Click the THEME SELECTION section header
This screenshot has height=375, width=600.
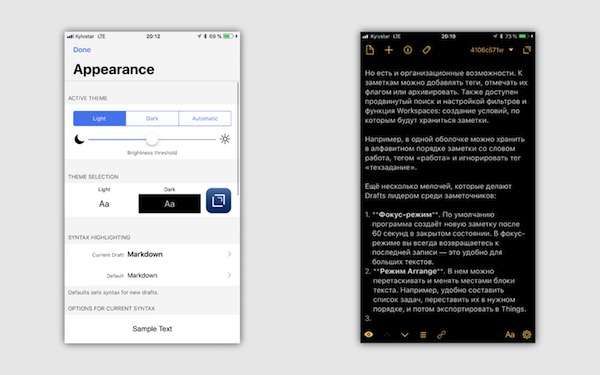coord(93,177)
